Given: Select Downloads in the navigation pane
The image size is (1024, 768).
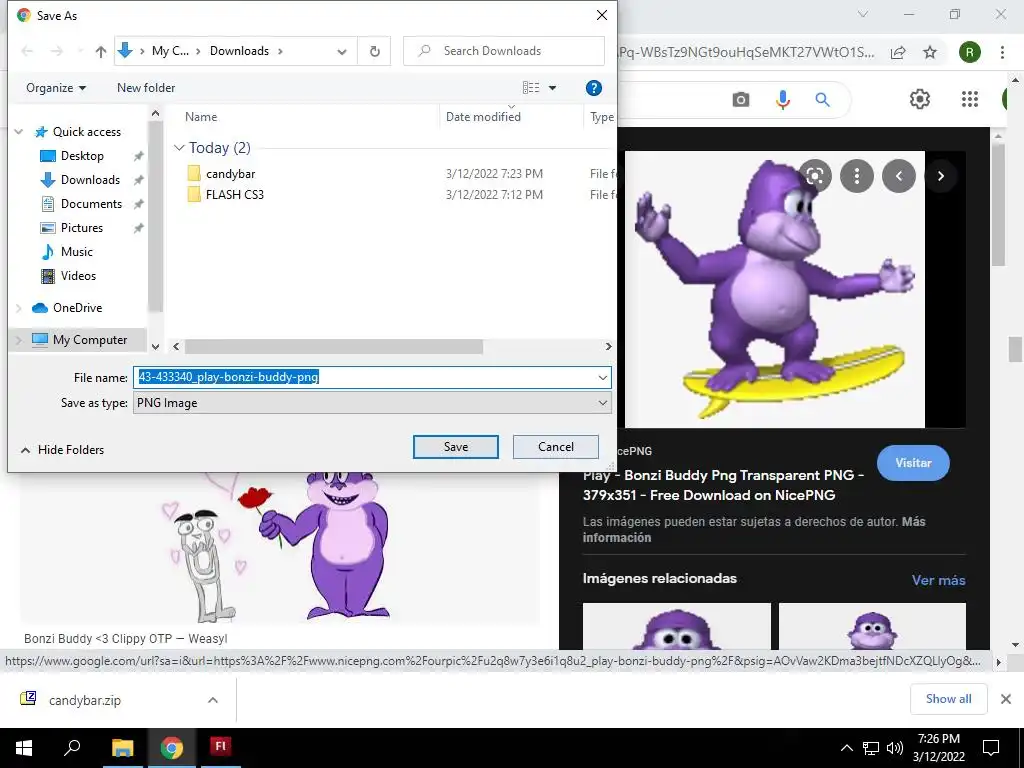Looking at the screenshot, I should pyautogui.click(x=90, y=180).
